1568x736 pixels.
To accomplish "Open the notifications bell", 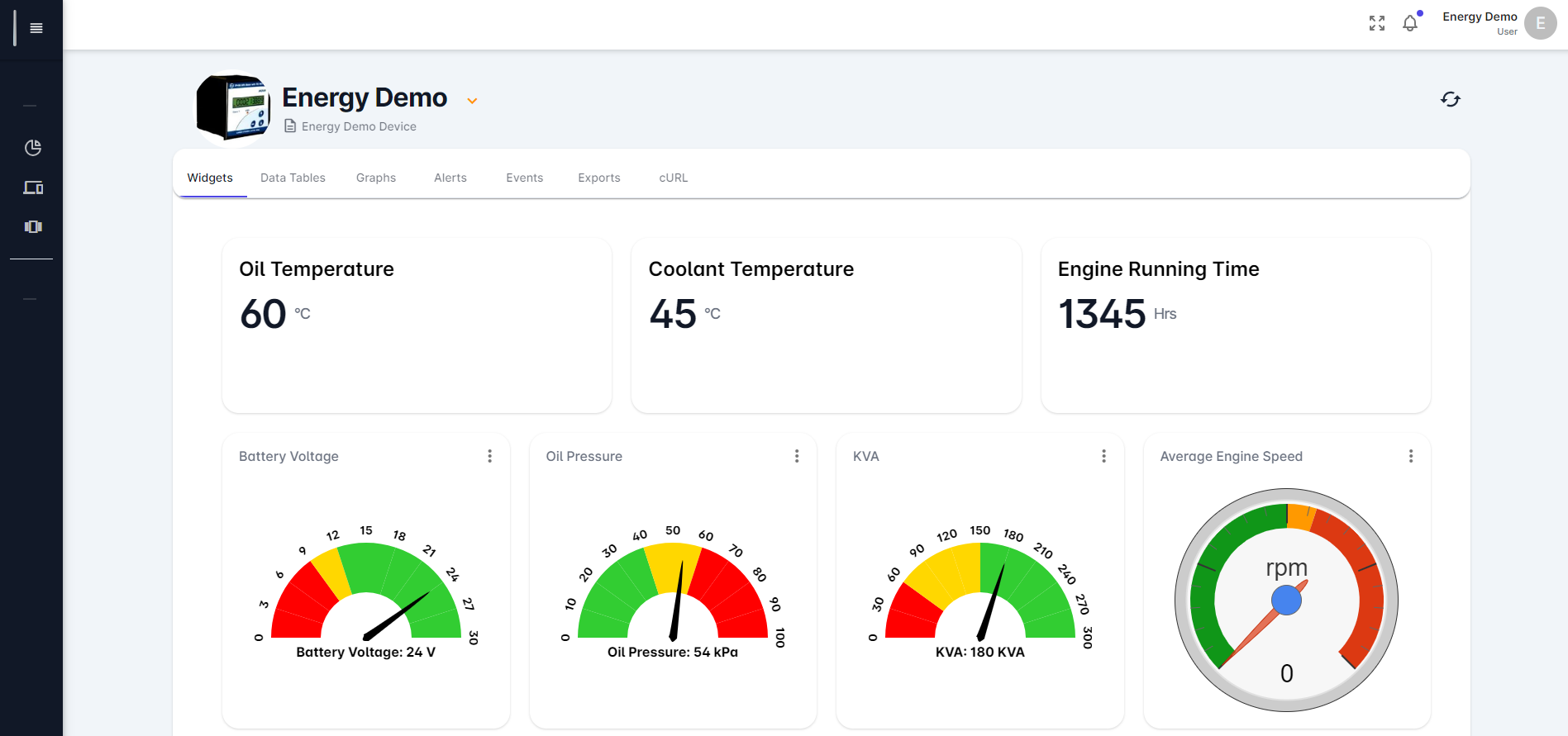I will click(1410, 23).
